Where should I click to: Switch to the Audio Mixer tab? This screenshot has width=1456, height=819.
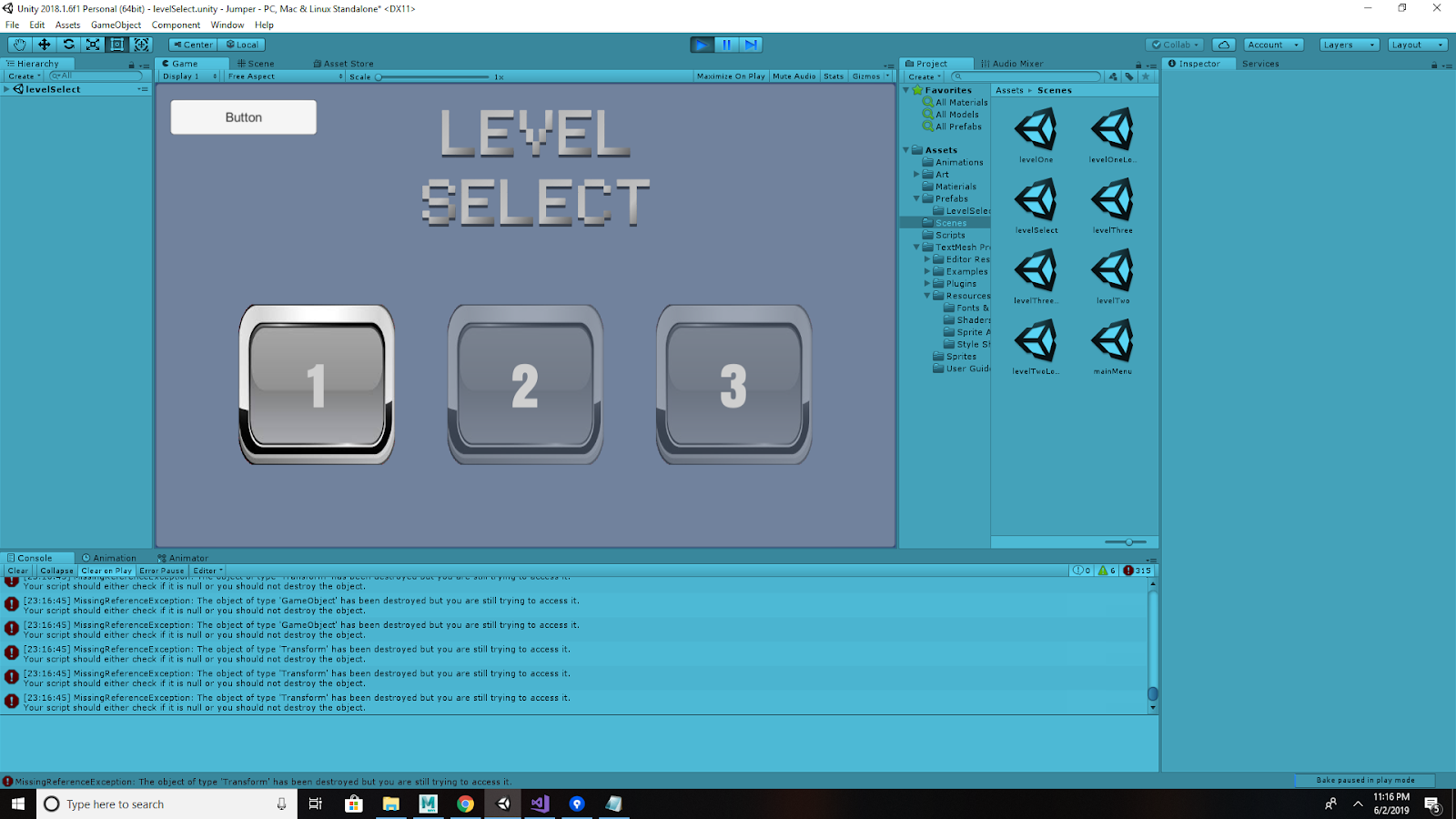[1012, 64]
